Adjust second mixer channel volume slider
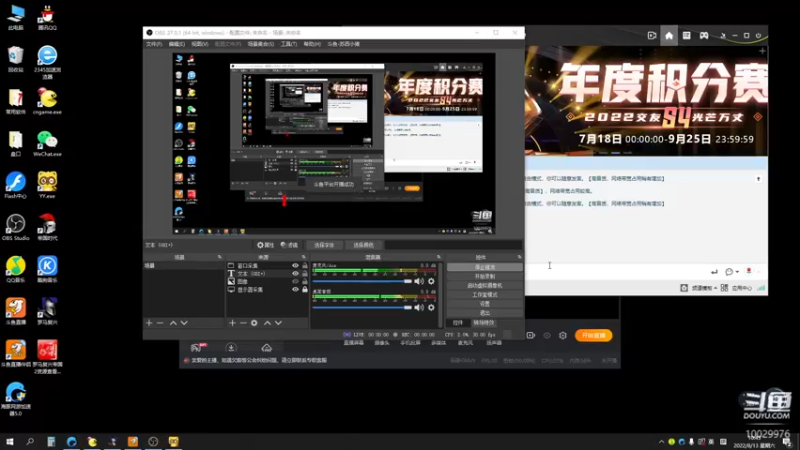 [x=362, y=307]
